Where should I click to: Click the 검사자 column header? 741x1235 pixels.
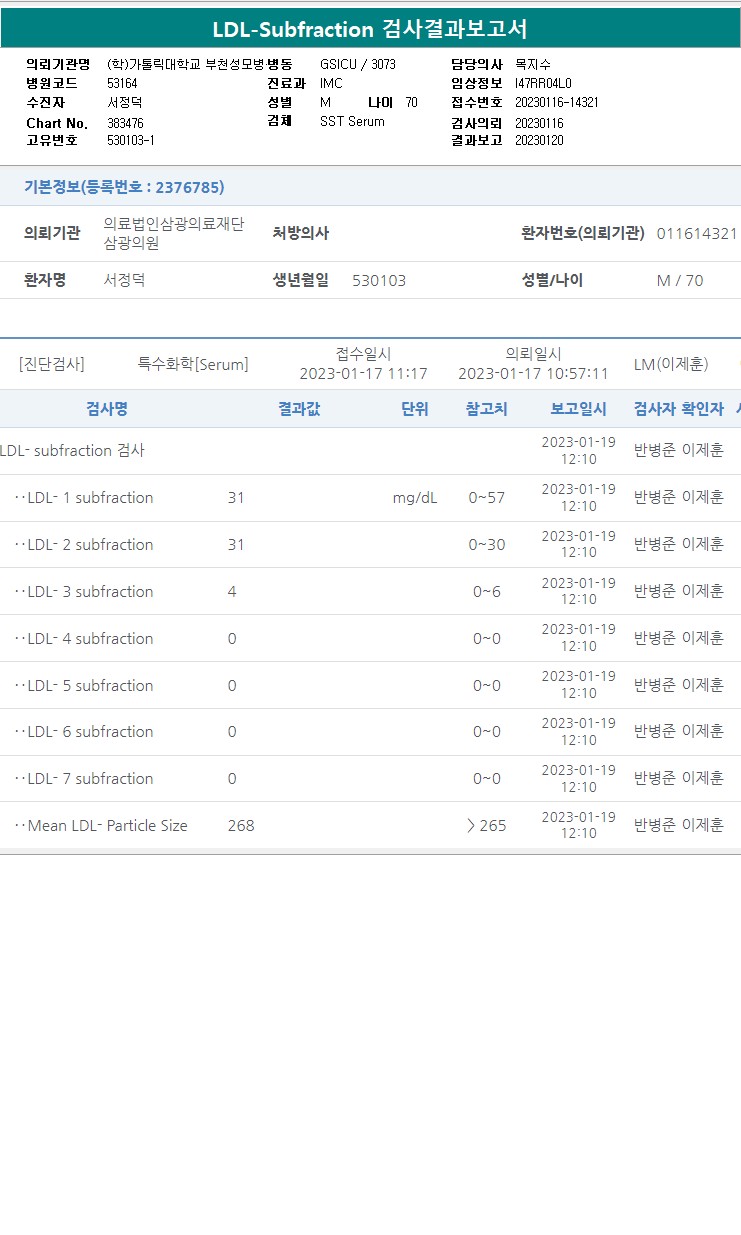pos(655,409)
